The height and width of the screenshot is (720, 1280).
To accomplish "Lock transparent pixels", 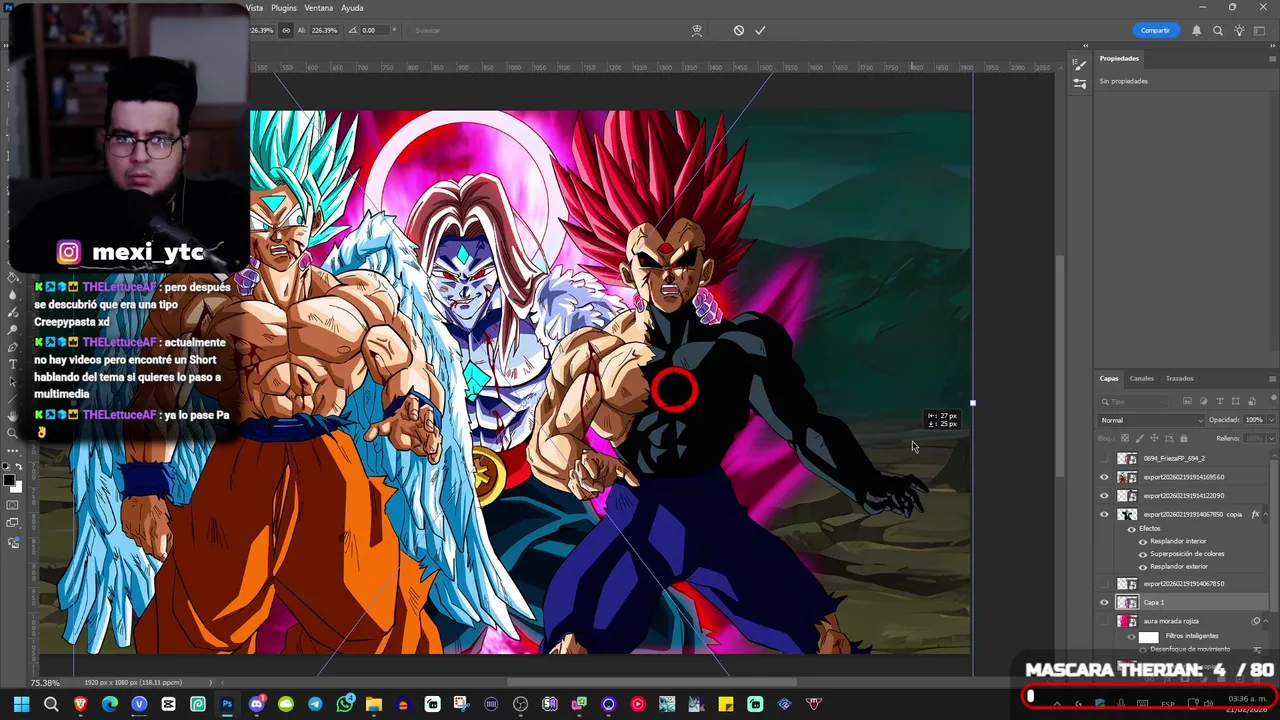I will click(x=1125, y=438).
